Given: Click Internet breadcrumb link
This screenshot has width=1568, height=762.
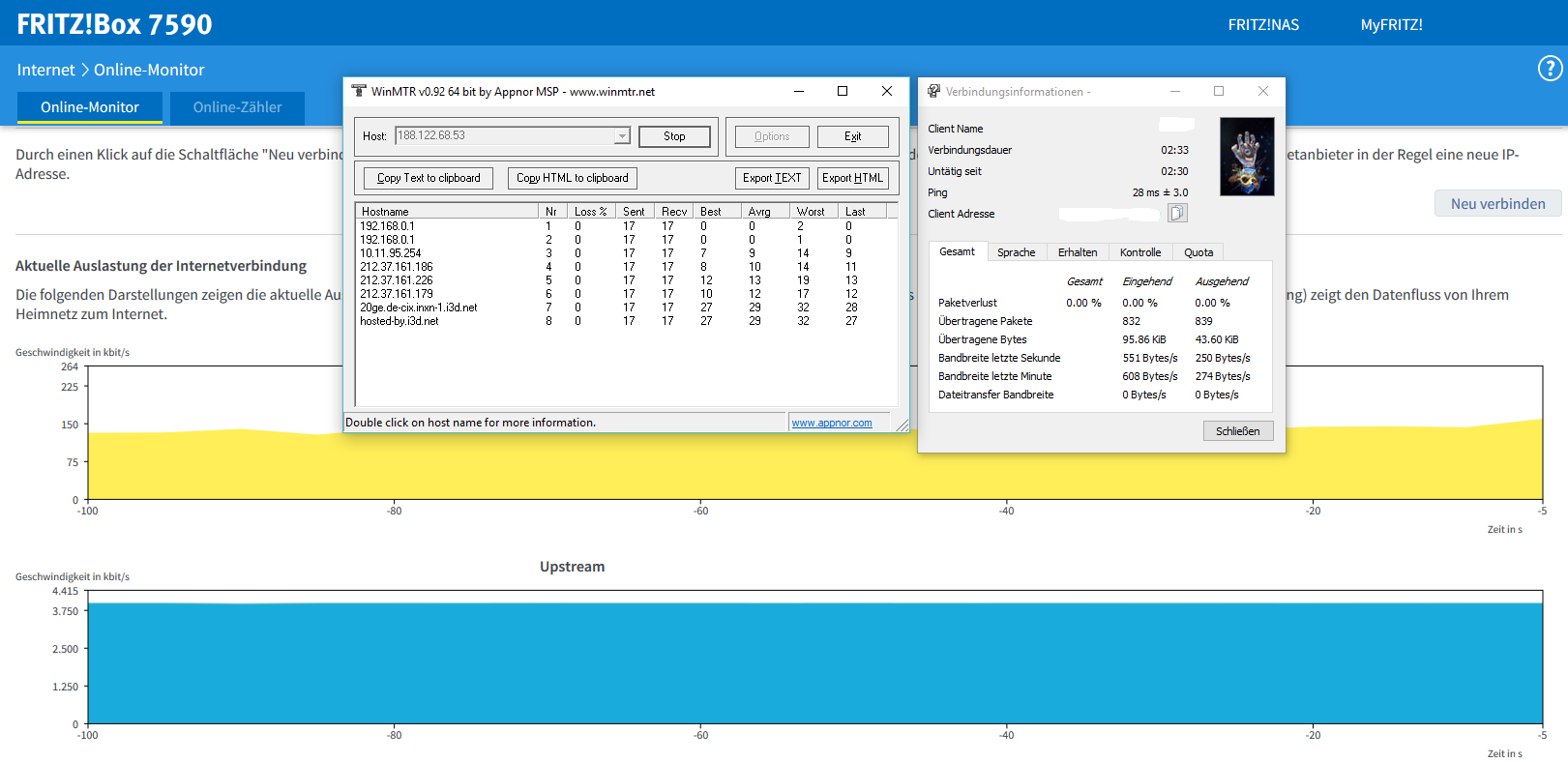Looking at the screenshot, I should point(45,70).
